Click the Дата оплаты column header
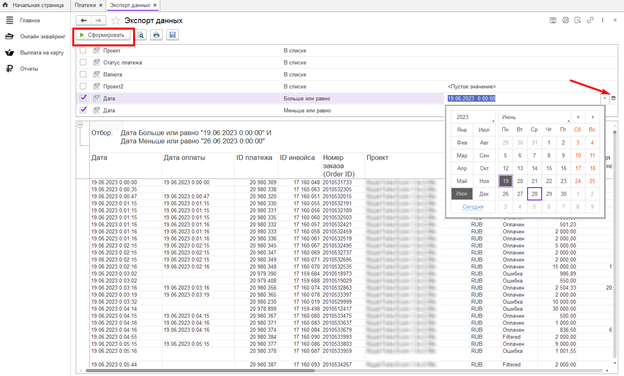Screen dimensions: 624x376 click(184, 158)
